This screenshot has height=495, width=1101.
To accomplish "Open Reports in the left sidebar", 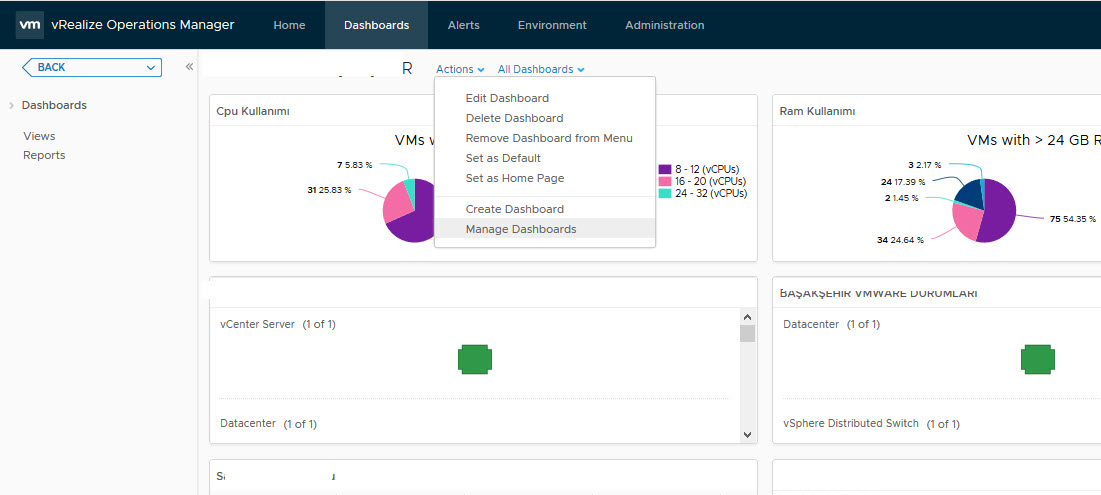I will [x=44, y=155].
